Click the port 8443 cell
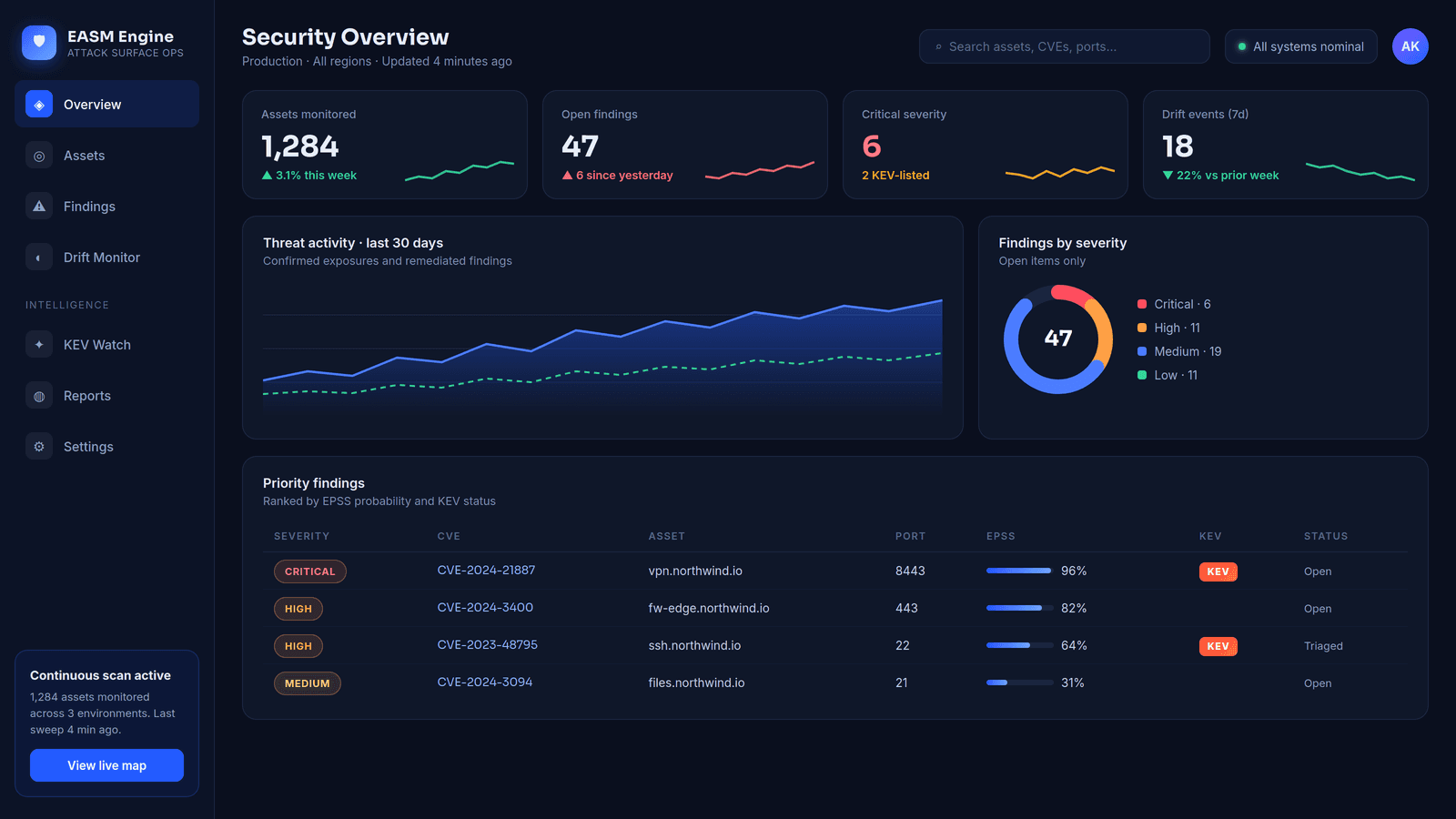The image size is (1456, 819). pos(910,571)
